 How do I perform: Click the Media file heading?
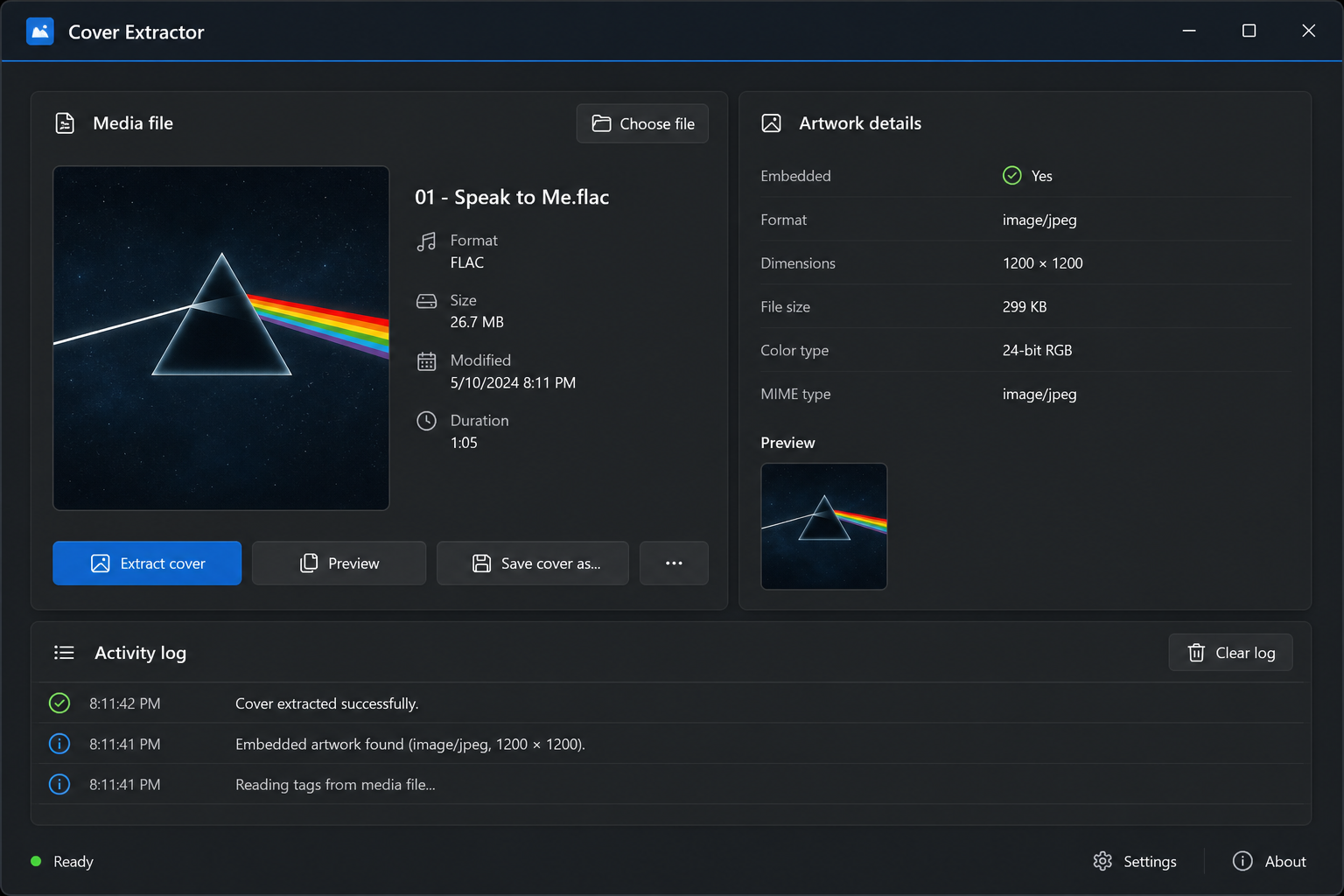(x=133, y=123)
